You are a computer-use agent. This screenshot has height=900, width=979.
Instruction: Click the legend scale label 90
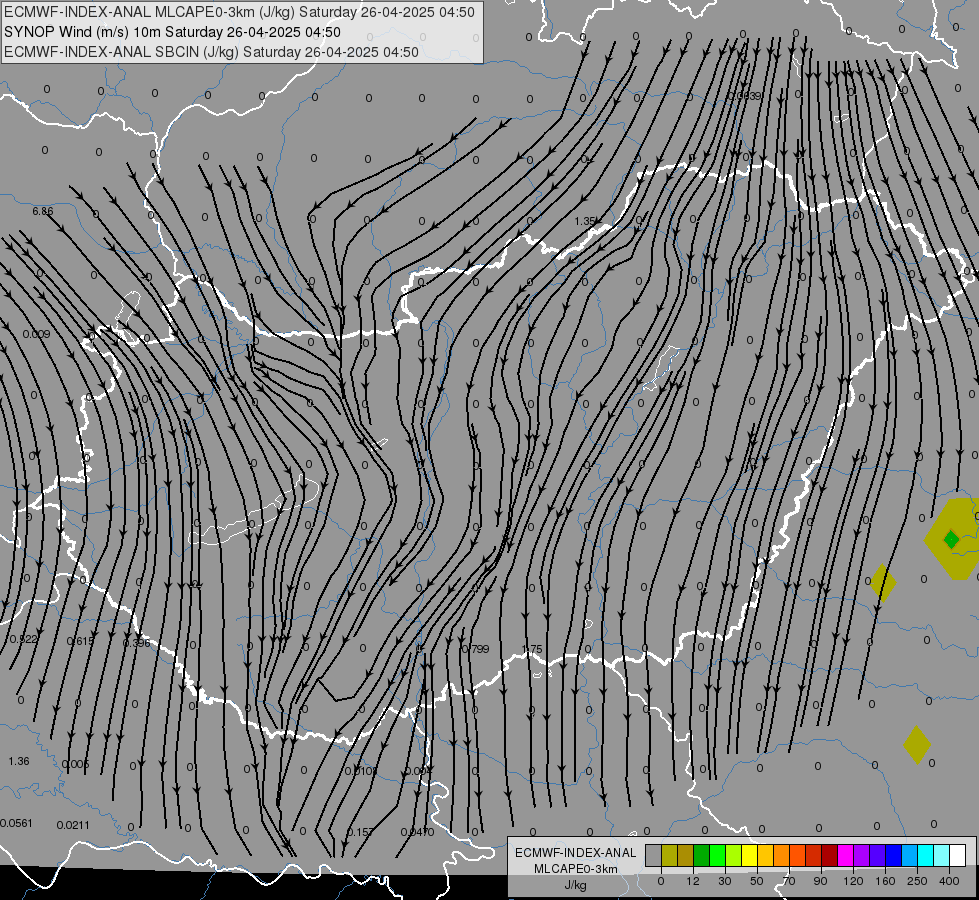(x=820, y=881)
